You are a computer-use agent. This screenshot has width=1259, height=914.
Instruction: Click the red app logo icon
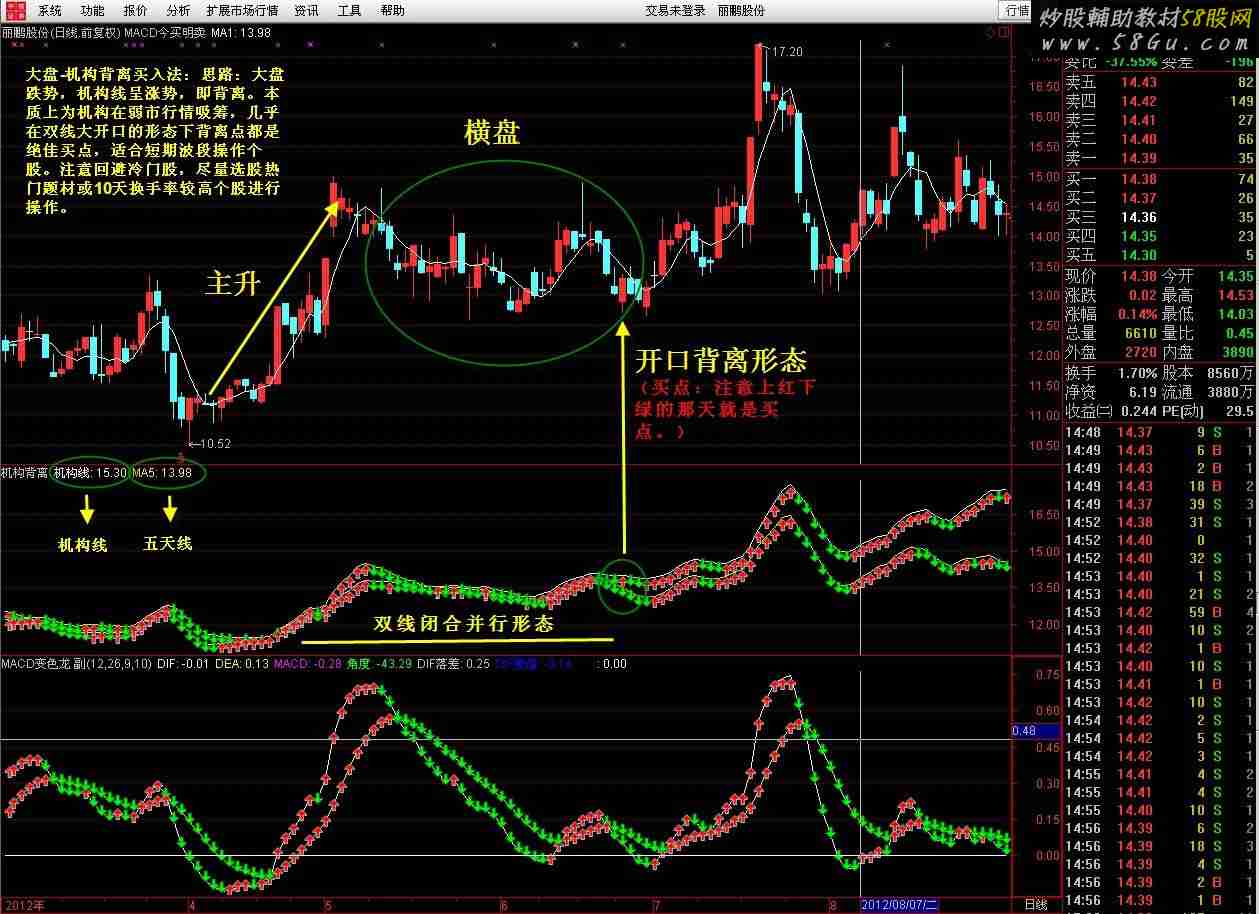(x=13, y=10)
